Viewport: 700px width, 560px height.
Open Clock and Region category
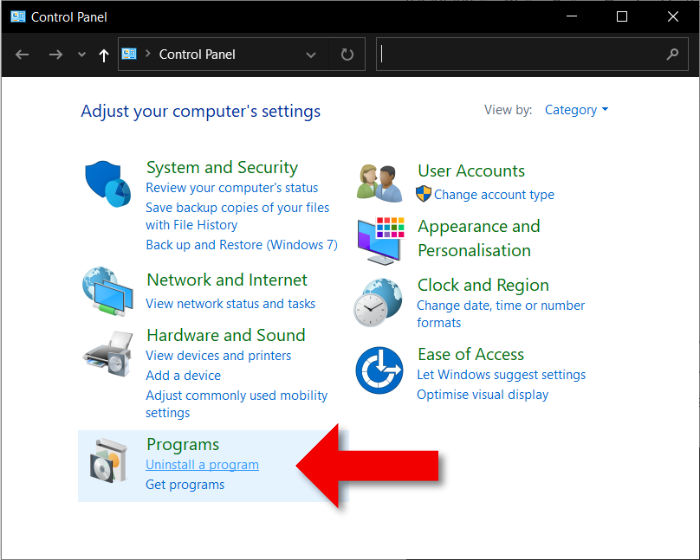(x=483, y=285)
